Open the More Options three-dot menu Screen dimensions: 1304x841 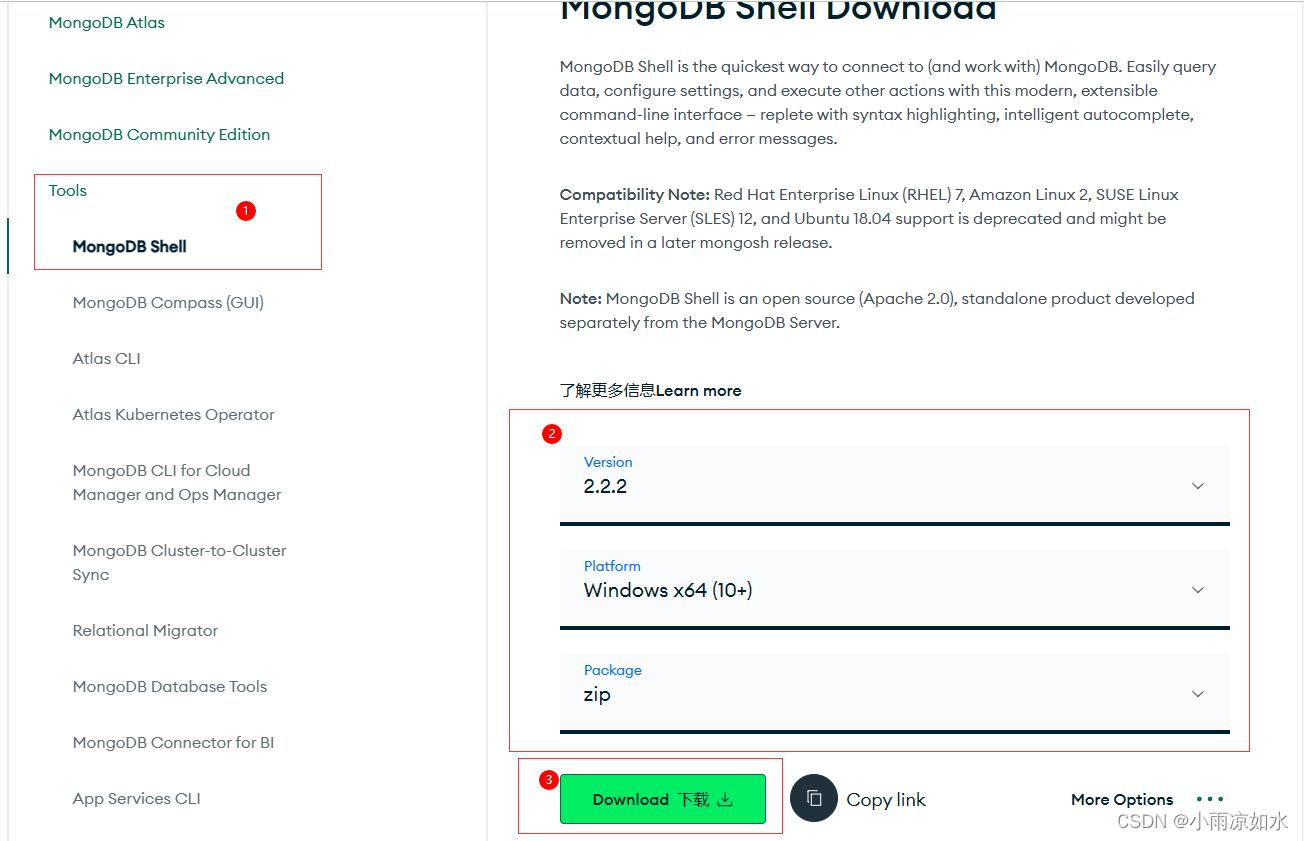click(x=1210, y=799)
